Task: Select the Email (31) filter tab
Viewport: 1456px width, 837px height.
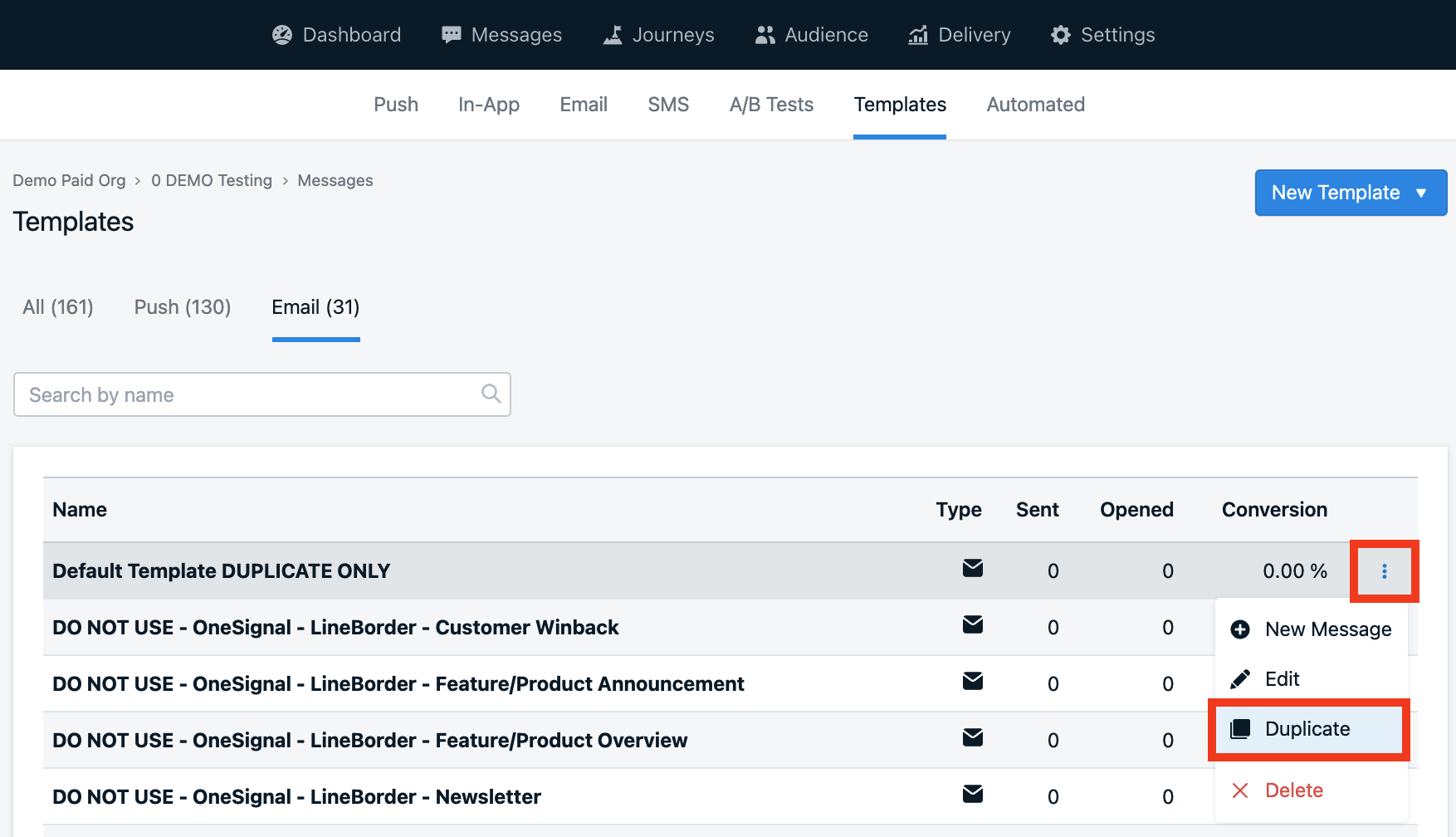Action: (315, 307)
